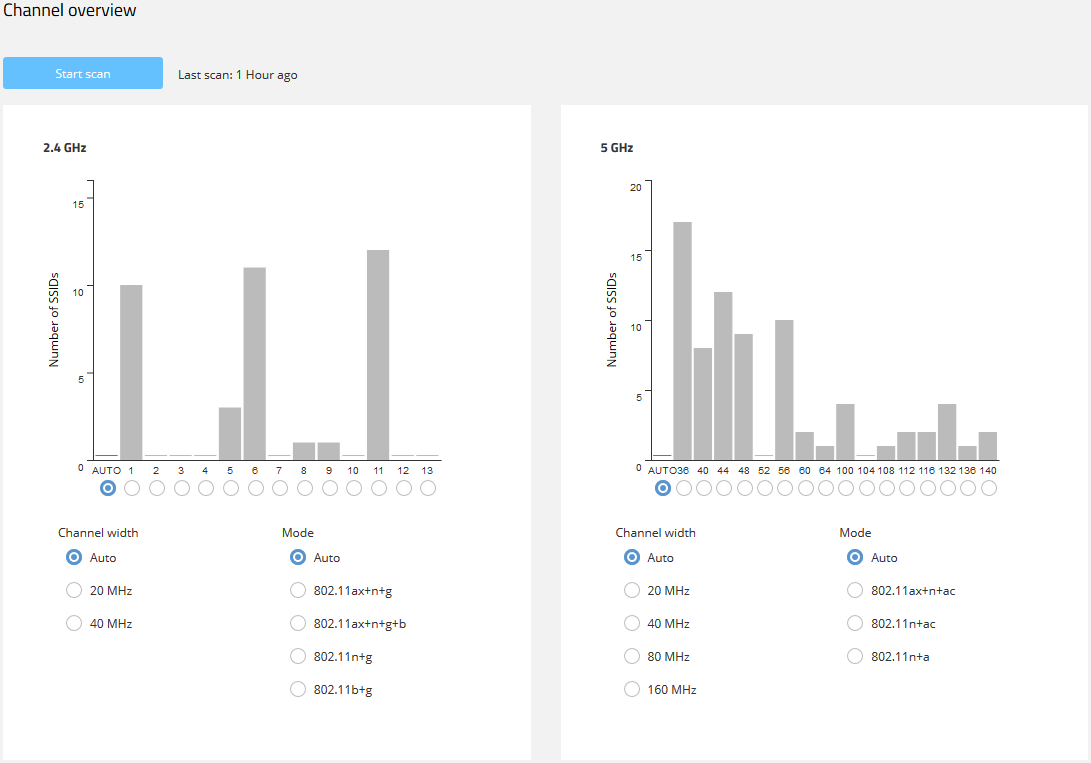This screenshot has width=1091, height=763.
Task: Select channel 13 in the 2.4 GHz band
Action: 428,488
